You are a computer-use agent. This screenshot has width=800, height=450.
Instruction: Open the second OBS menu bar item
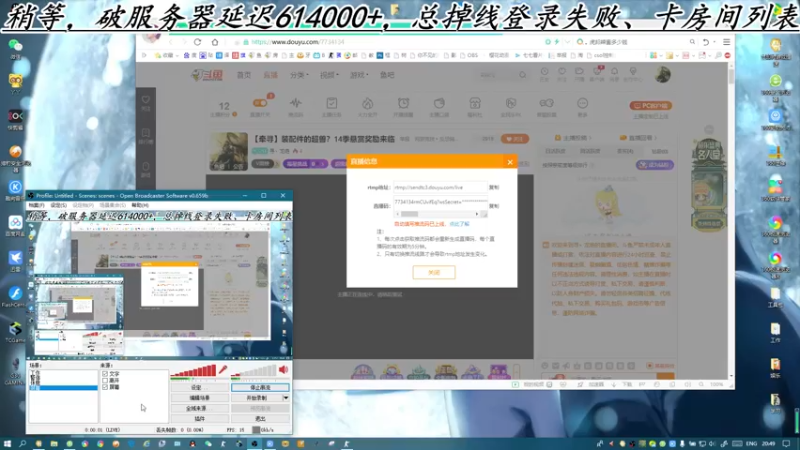tap(59, 205)
